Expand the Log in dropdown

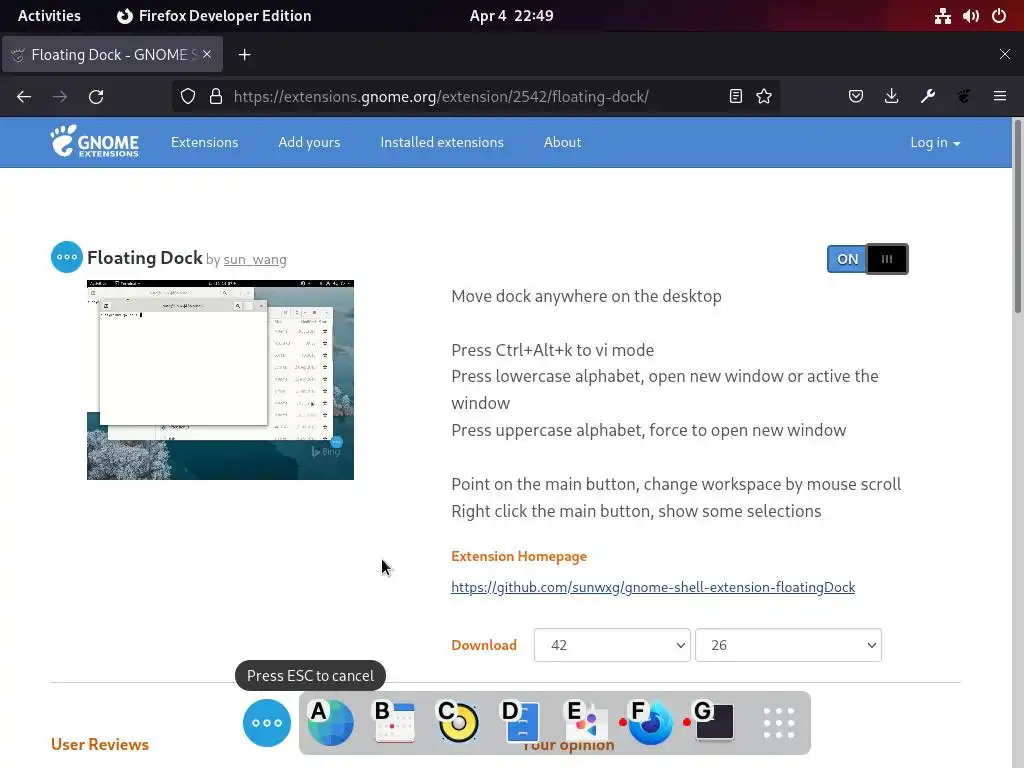click(x=935, y=142)
